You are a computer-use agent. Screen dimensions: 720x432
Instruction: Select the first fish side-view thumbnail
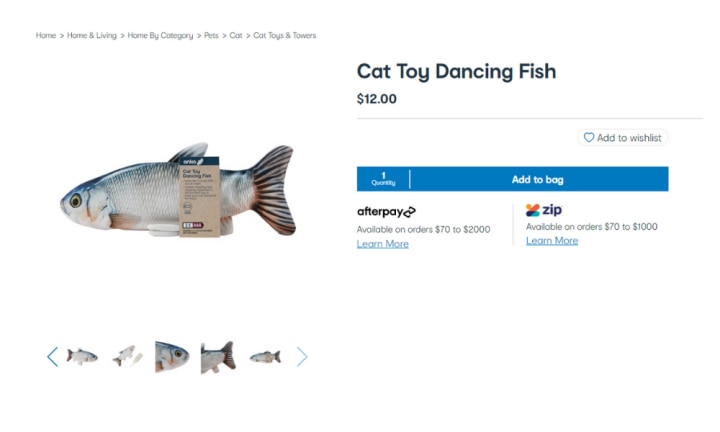pyautogui.click(x=82, y=357)
